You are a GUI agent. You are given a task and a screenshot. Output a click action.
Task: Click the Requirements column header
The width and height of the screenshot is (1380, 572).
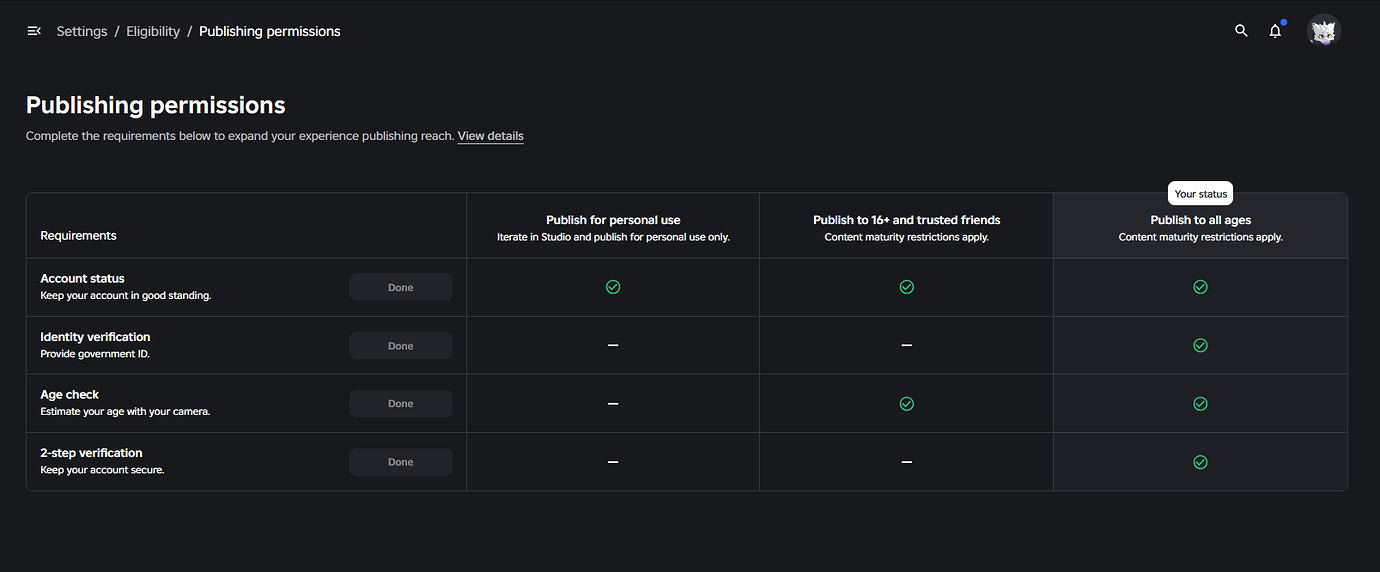pos(78,236)
